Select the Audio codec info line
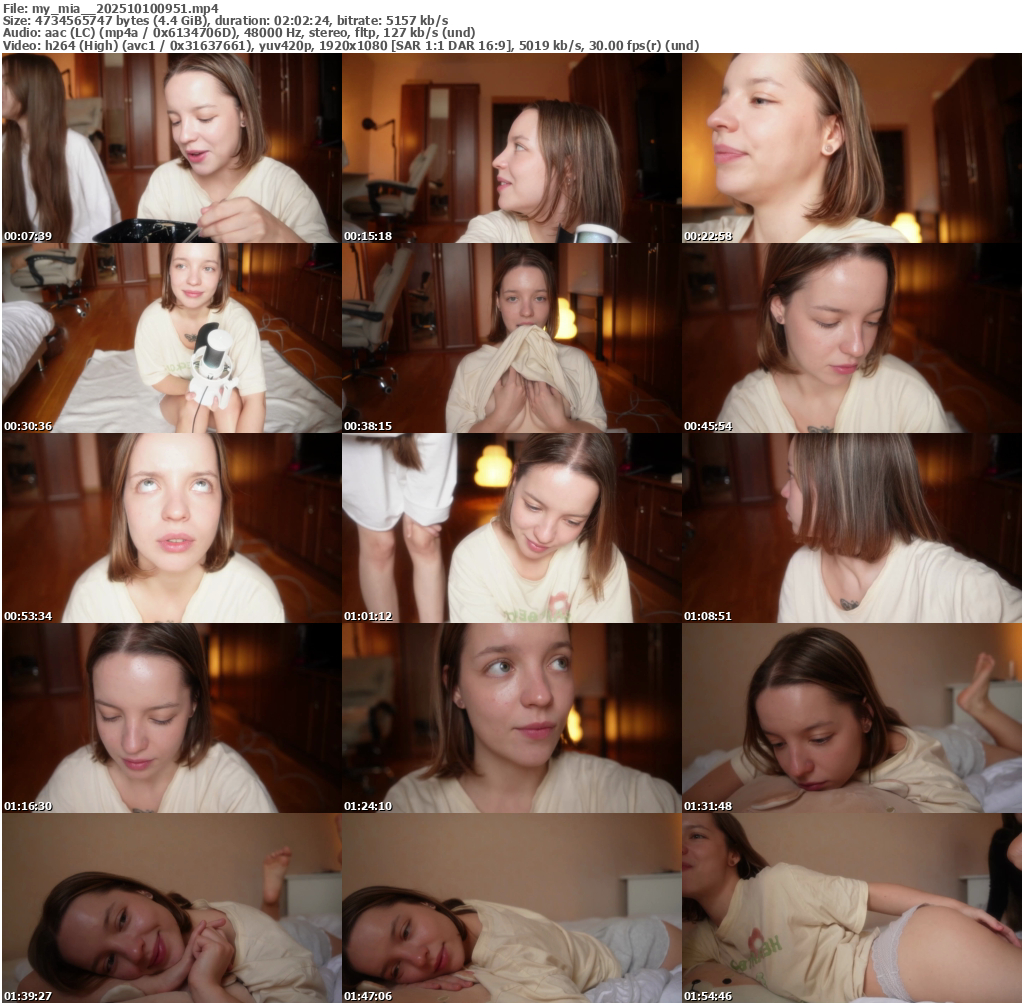This screenshot has height=1003, width=1024. [x=239, y=33]
